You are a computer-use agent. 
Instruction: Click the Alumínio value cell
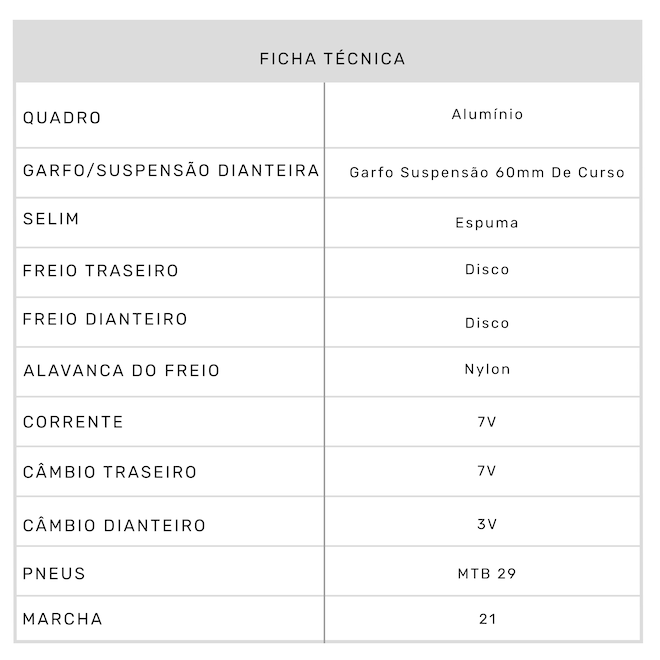(487, 114)
